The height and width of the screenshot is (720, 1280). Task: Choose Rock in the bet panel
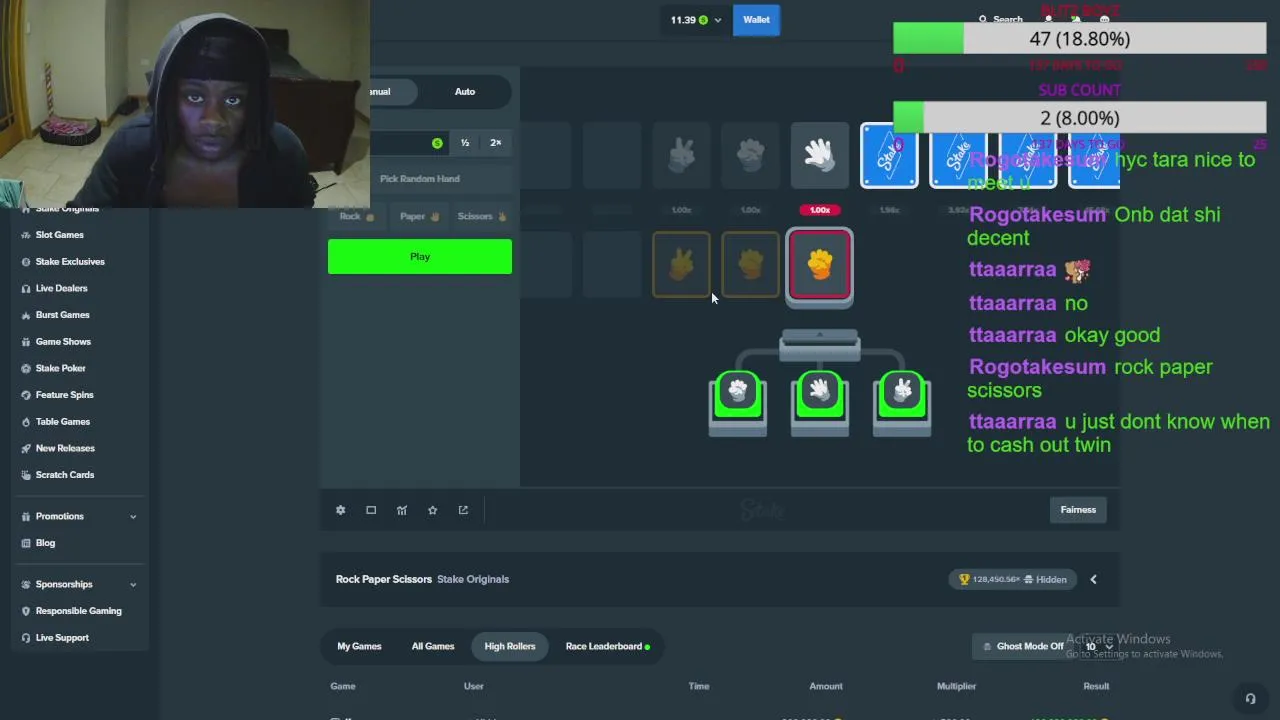pos(356,216)
